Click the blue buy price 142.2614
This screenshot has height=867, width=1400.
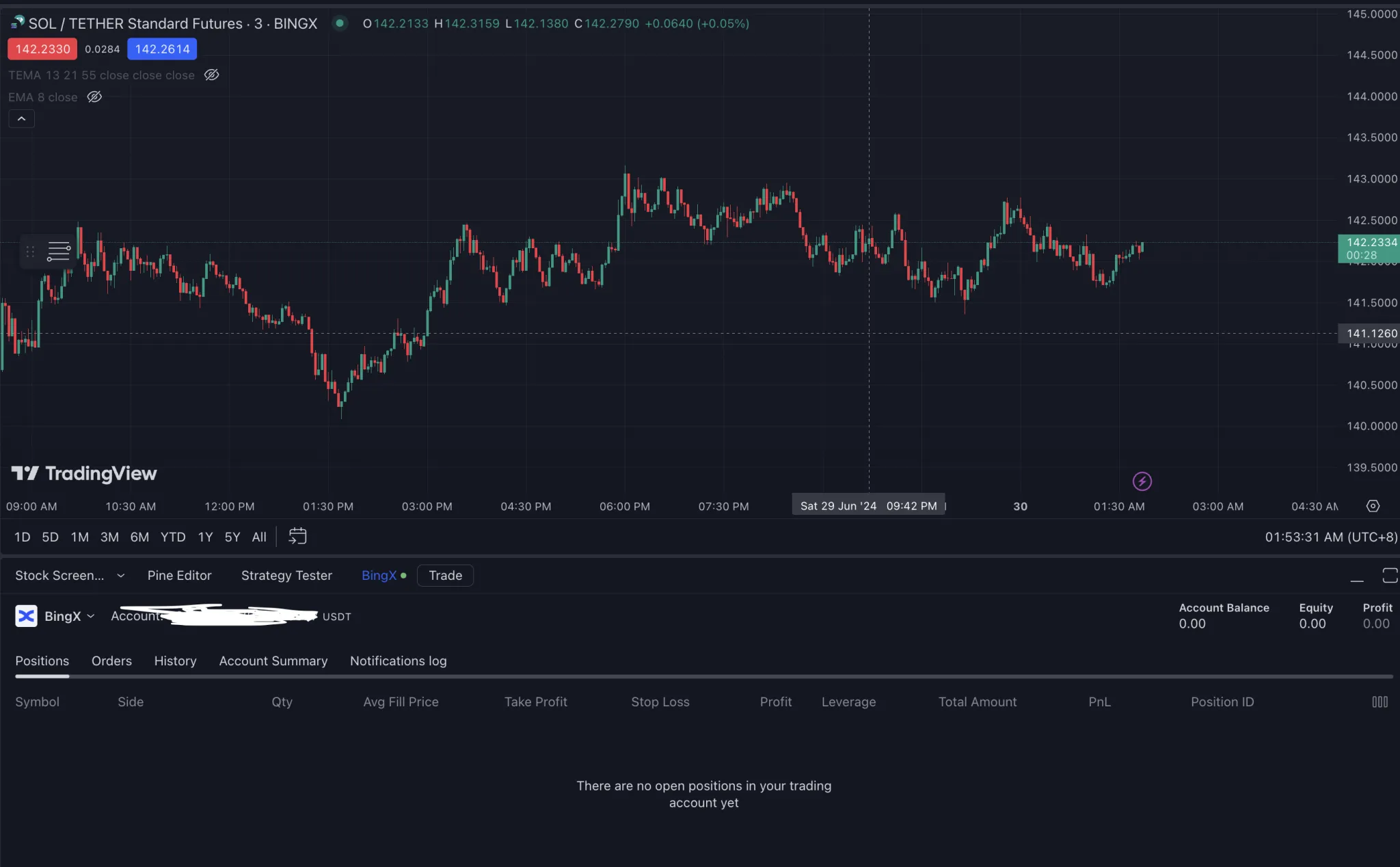(162, 49)
